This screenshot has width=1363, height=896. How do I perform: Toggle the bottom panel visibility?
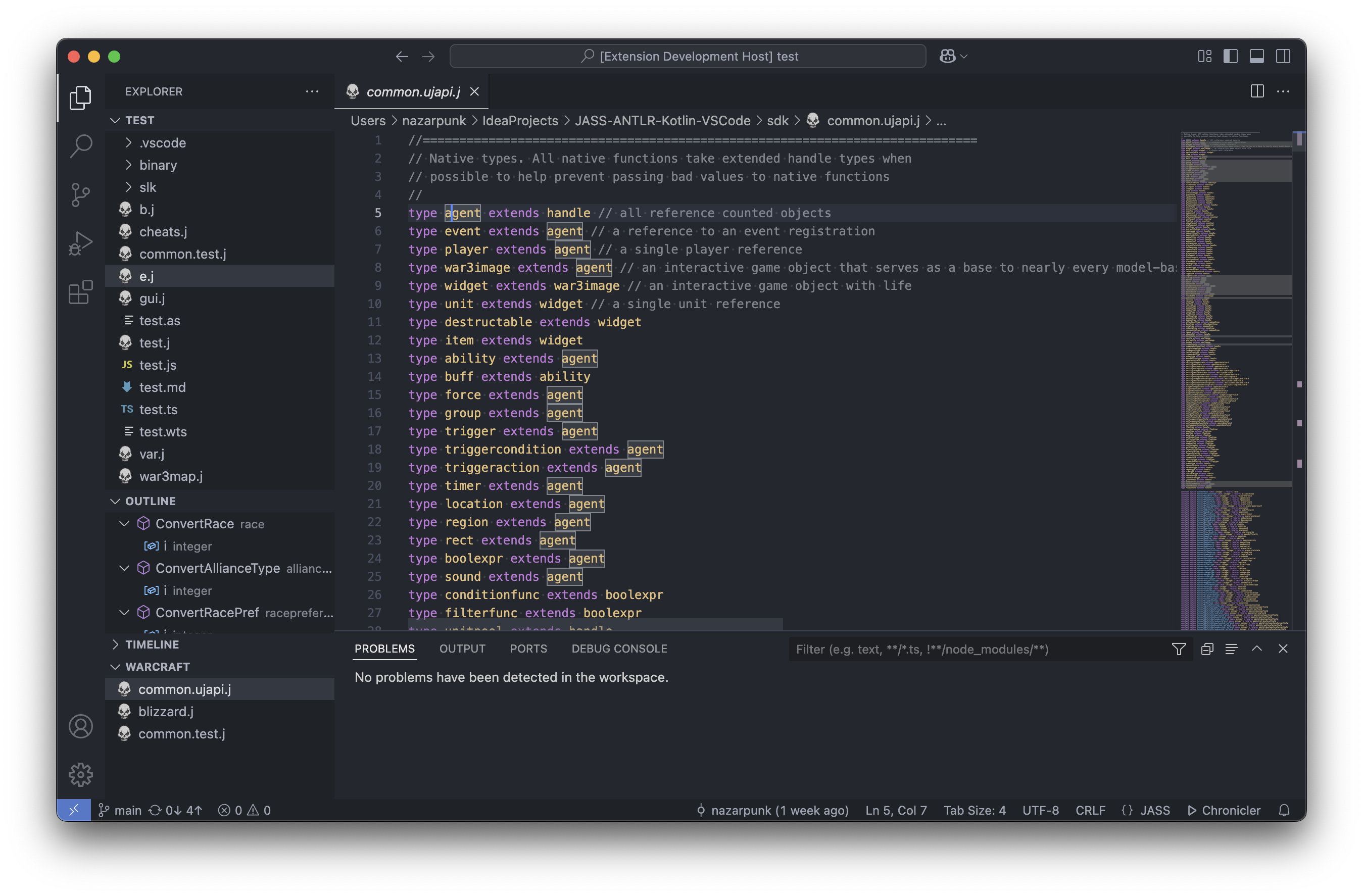1256,56
